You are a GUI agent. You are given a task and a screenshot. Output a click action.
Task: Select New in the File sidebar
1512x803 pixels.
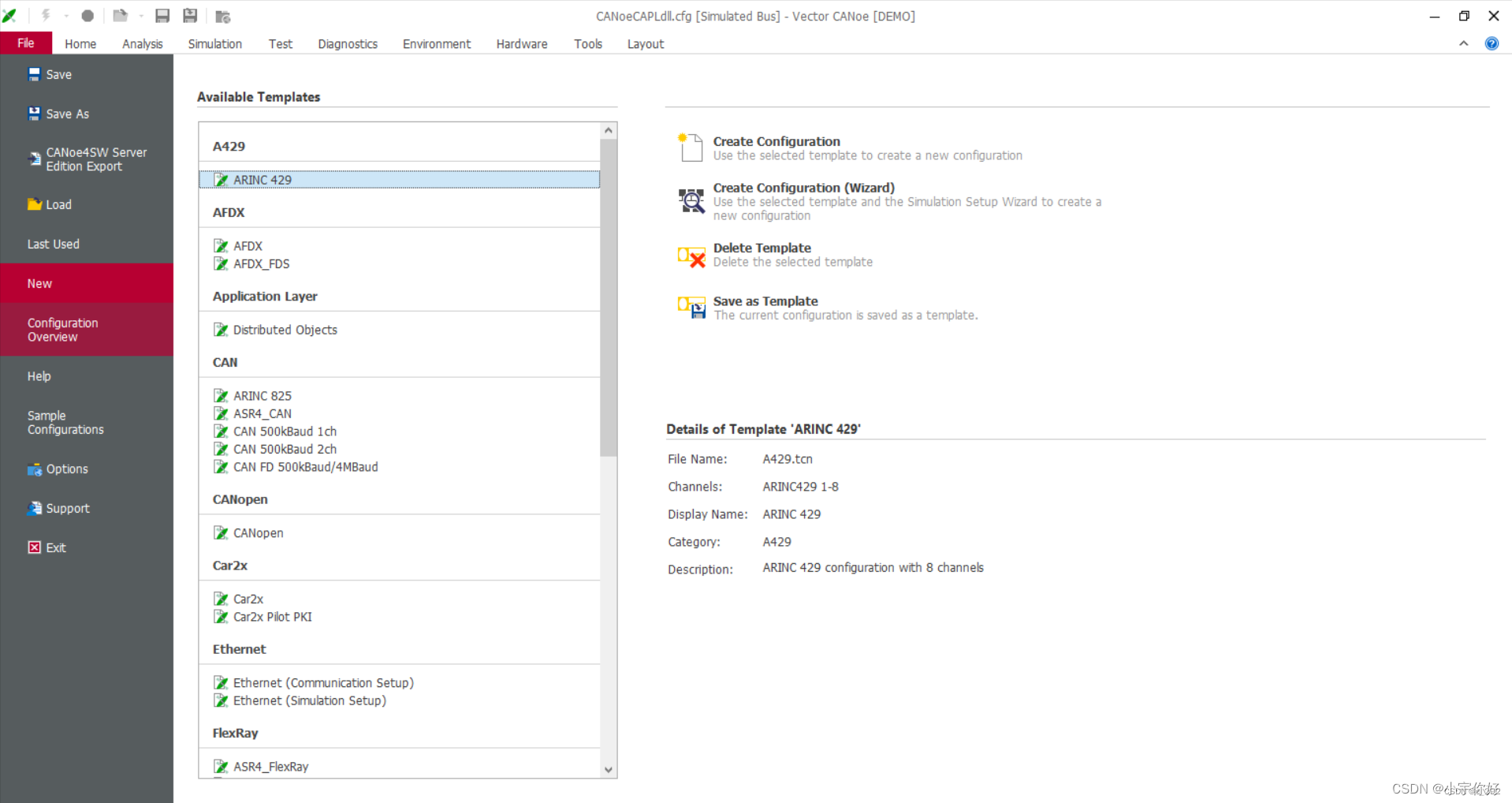pyautogui.click(x=87, y=283)
